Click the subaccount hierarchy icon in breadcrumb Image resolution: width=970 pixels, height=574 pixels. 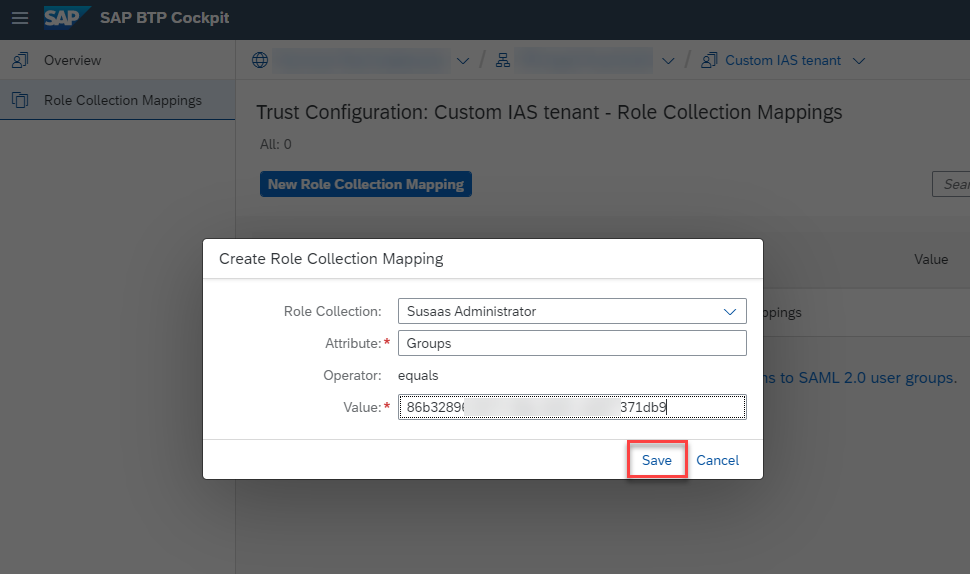[503, 60]
